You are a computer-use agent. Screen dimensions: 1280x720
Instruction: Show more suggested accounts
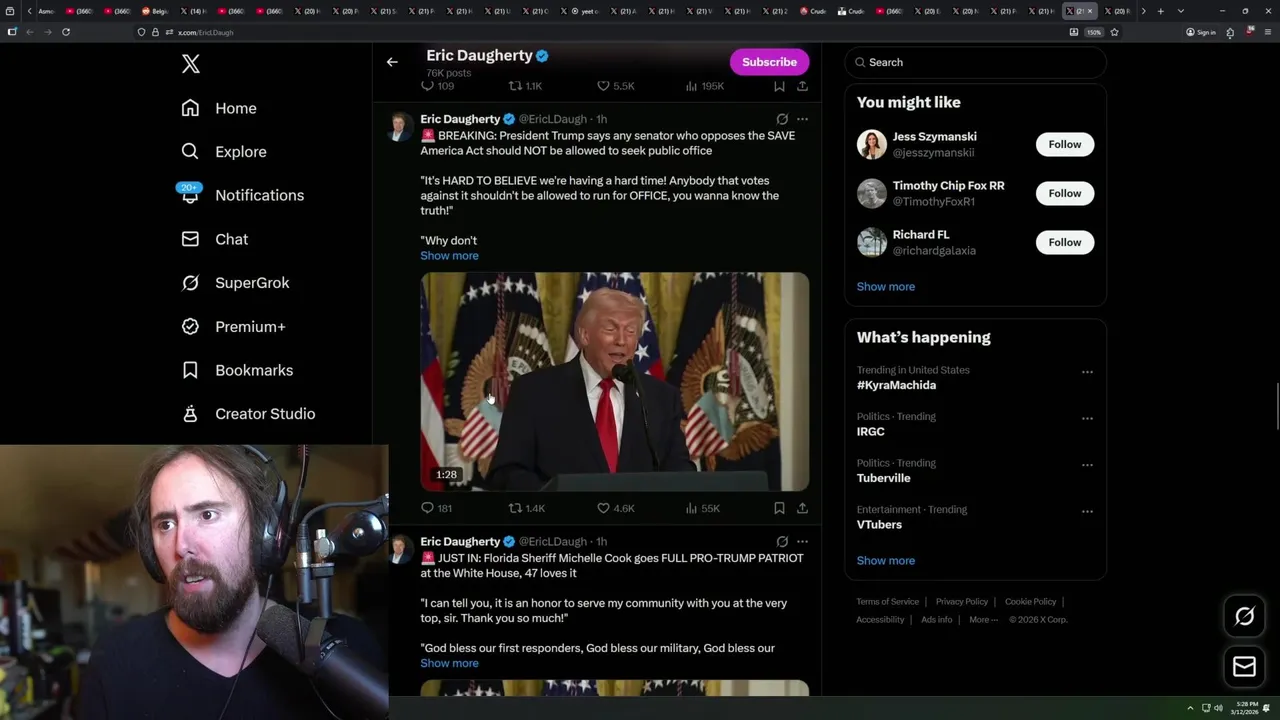coord(885,286)
